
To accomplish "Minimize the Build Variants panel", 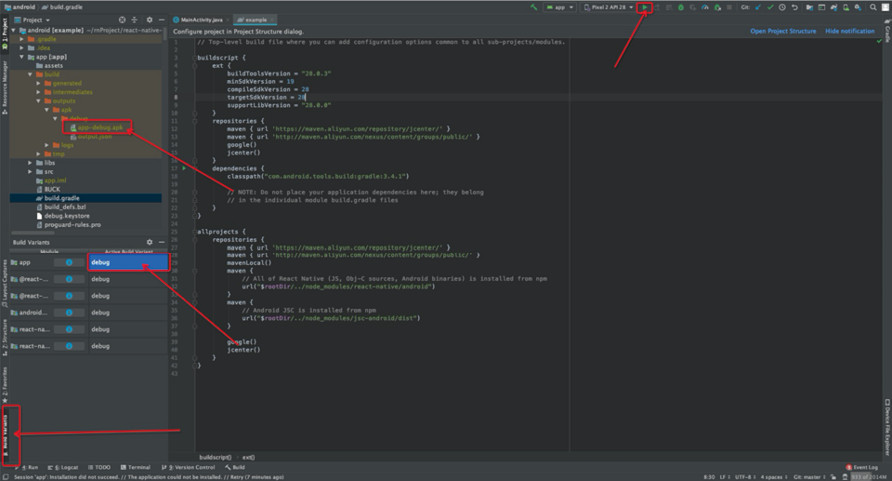I will click(x=160, y=242).
